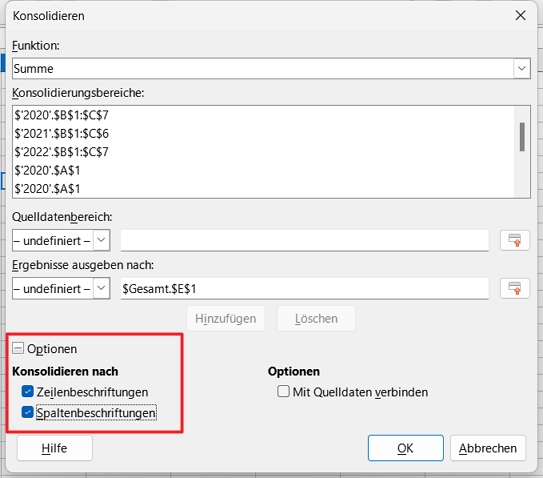Open the Quelldatenbereich undefiniert dropdown

tap(101, 240)
